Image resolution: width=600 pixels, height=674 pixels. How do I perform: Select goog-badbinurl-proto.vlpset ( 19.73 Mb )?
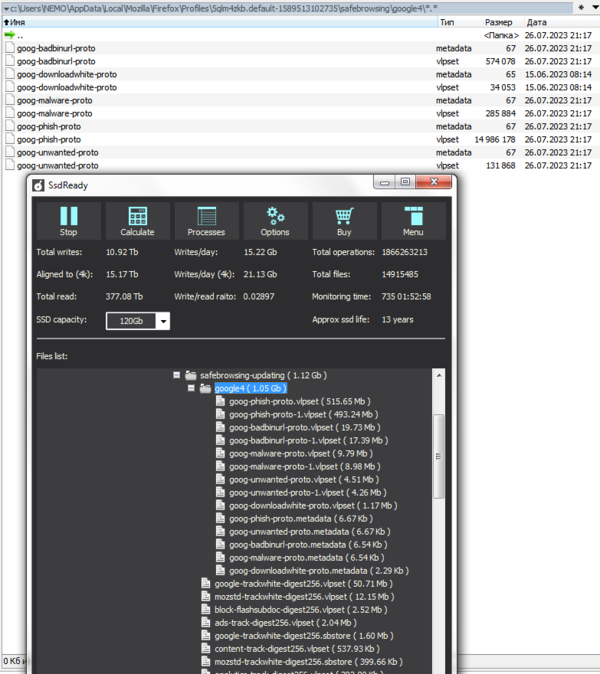(304, 428)
